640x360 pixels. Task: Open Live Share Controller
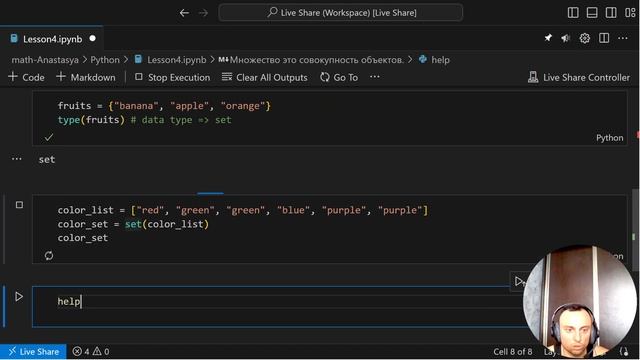(579, 77)
